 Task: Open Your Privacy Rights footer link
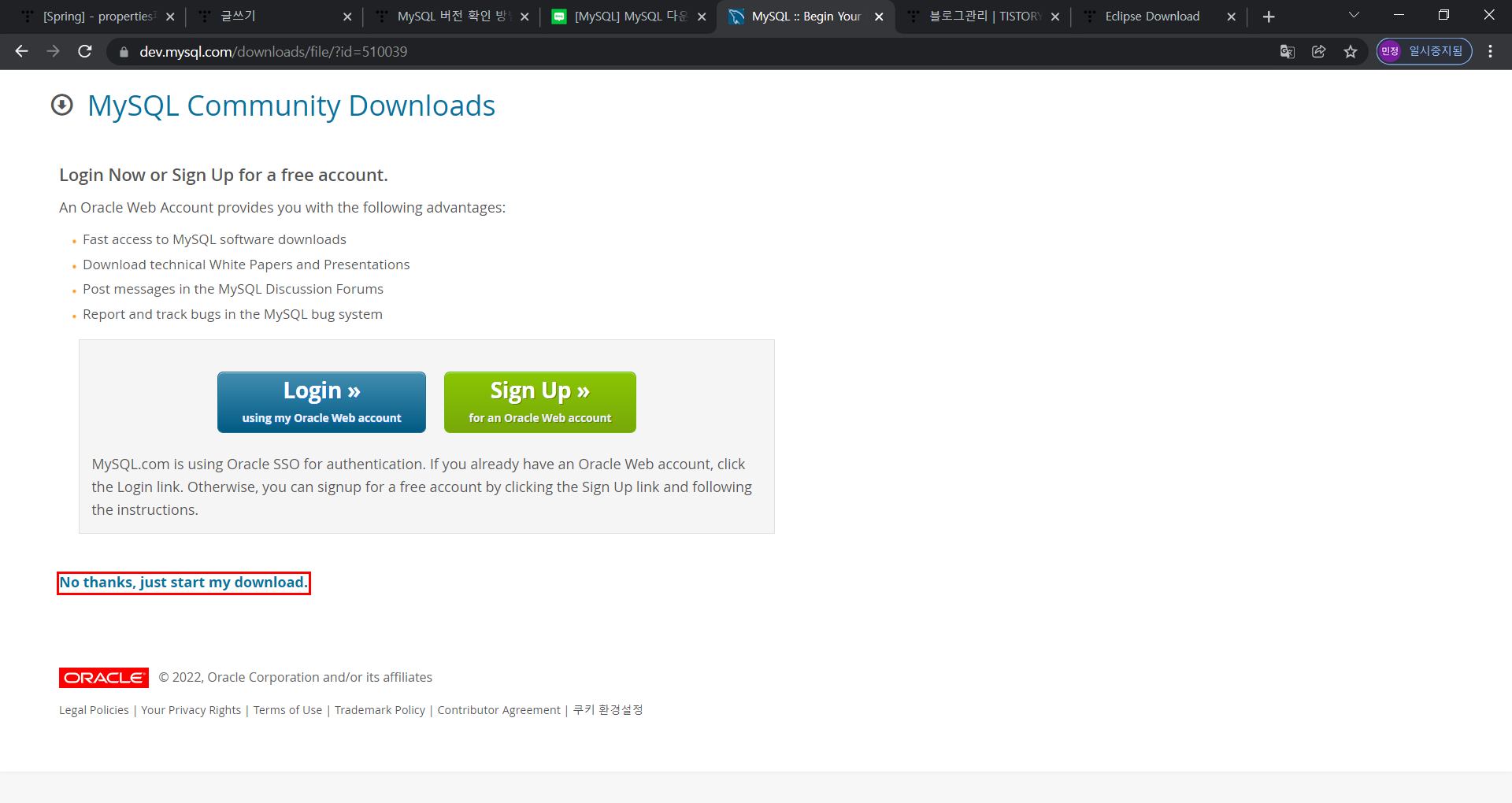point(191,710)
